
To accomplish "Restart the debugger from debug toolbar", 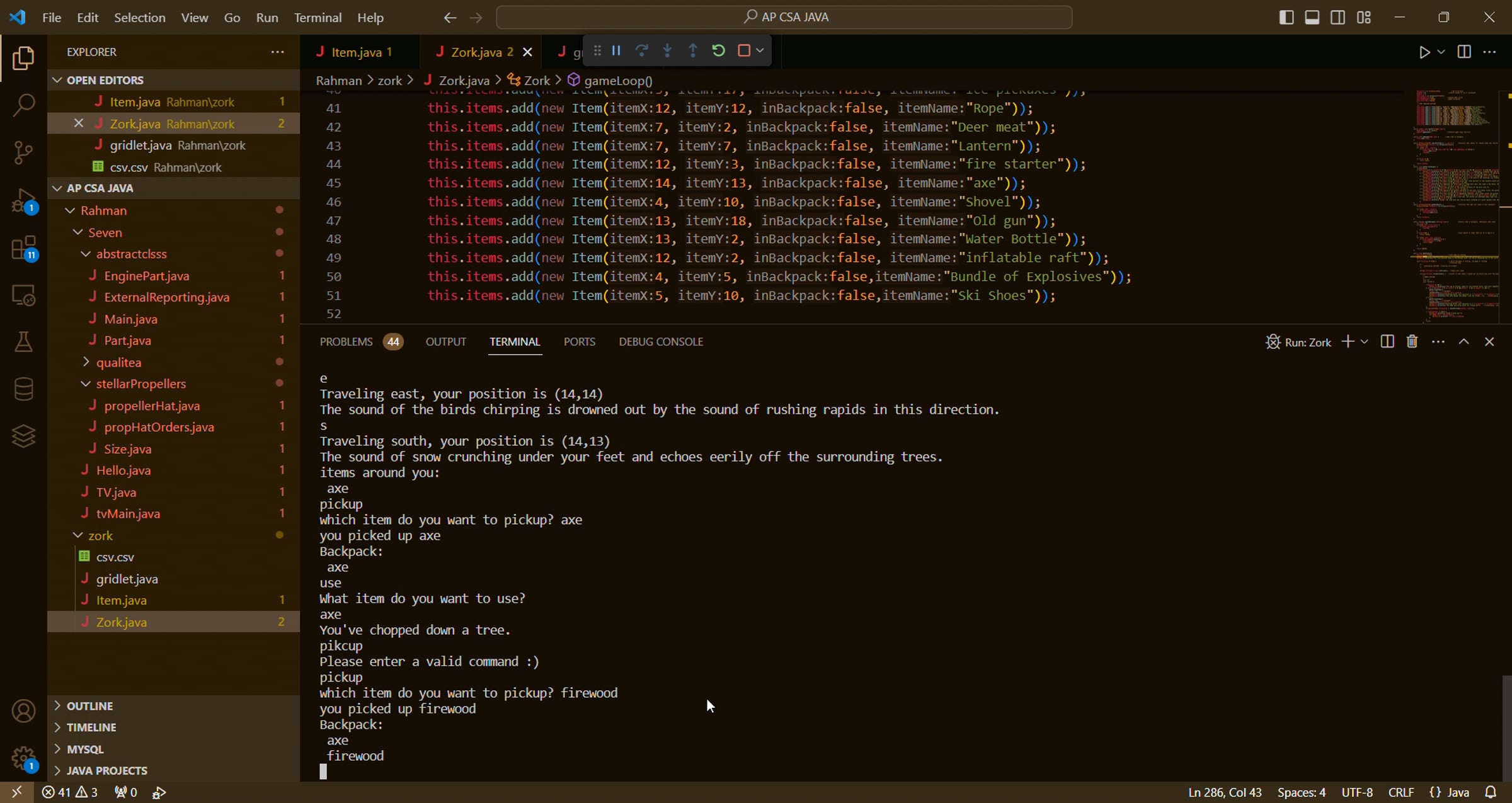I will [718, 50].
